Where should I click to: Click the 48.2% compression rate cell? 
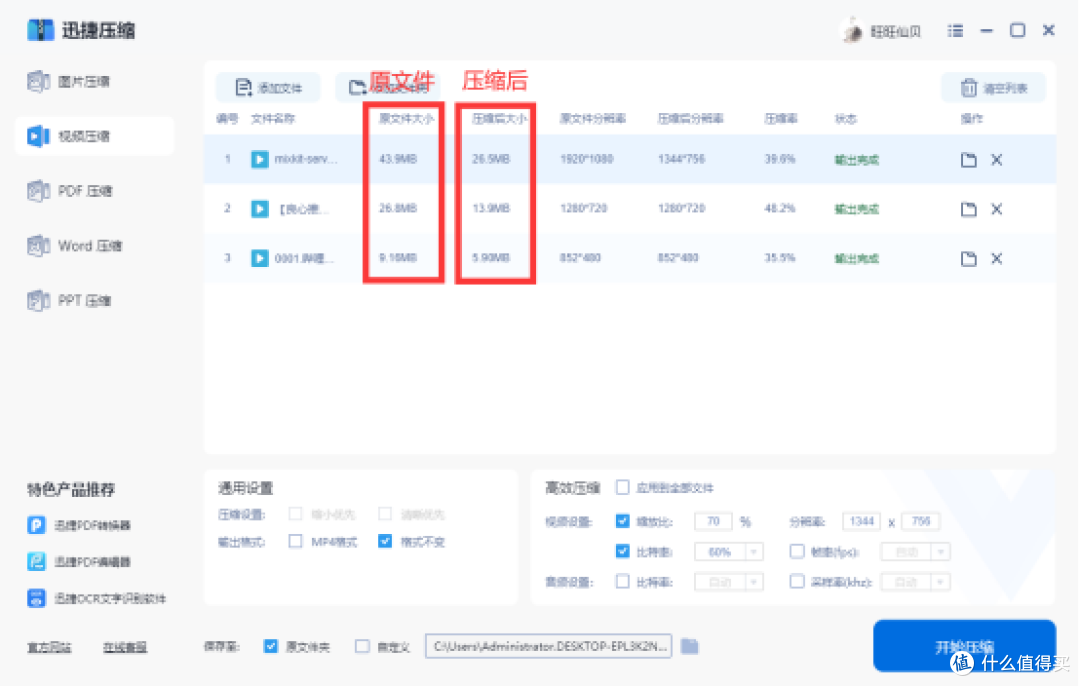(x=780, y=209)
